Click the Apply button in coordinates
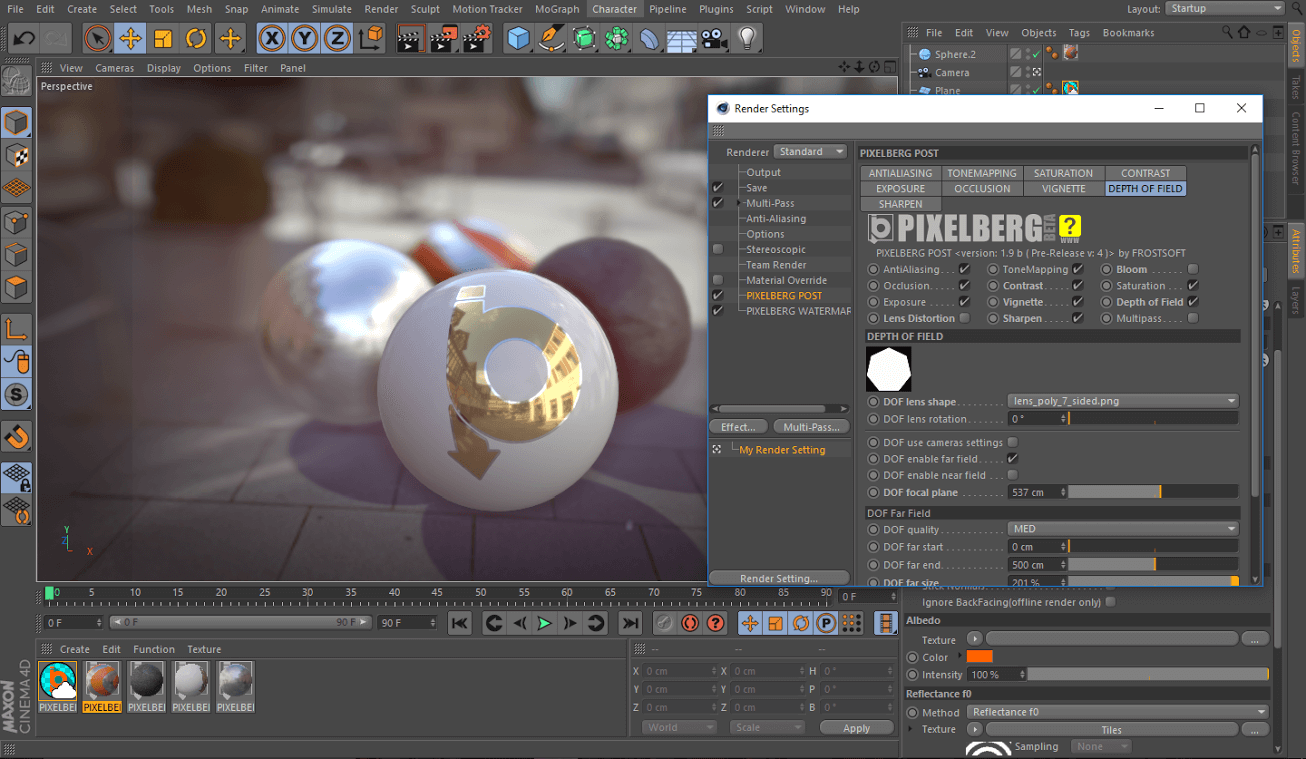The image size is (1306, 759). tap(856, 728)
